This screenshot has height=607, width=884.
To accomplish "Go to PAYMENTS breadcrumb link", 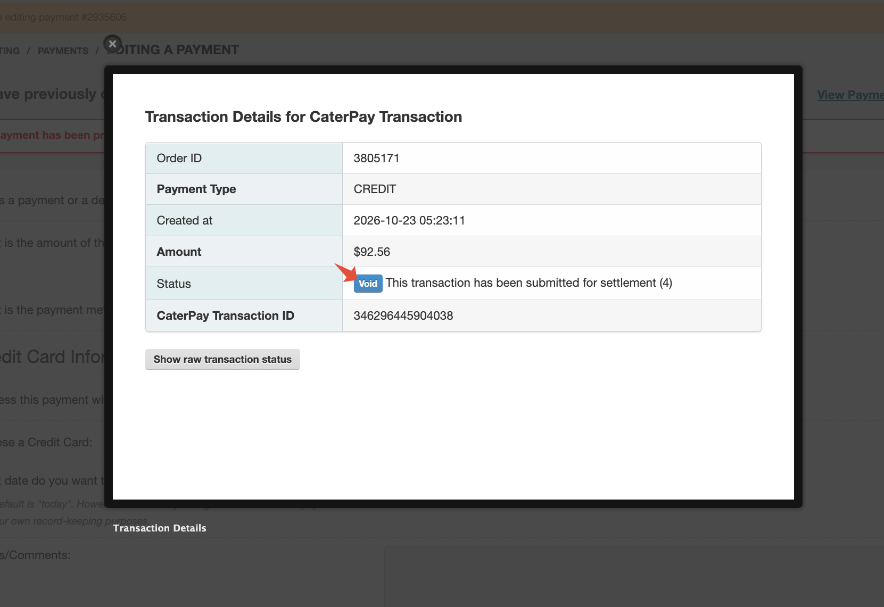I will point(63,51).
